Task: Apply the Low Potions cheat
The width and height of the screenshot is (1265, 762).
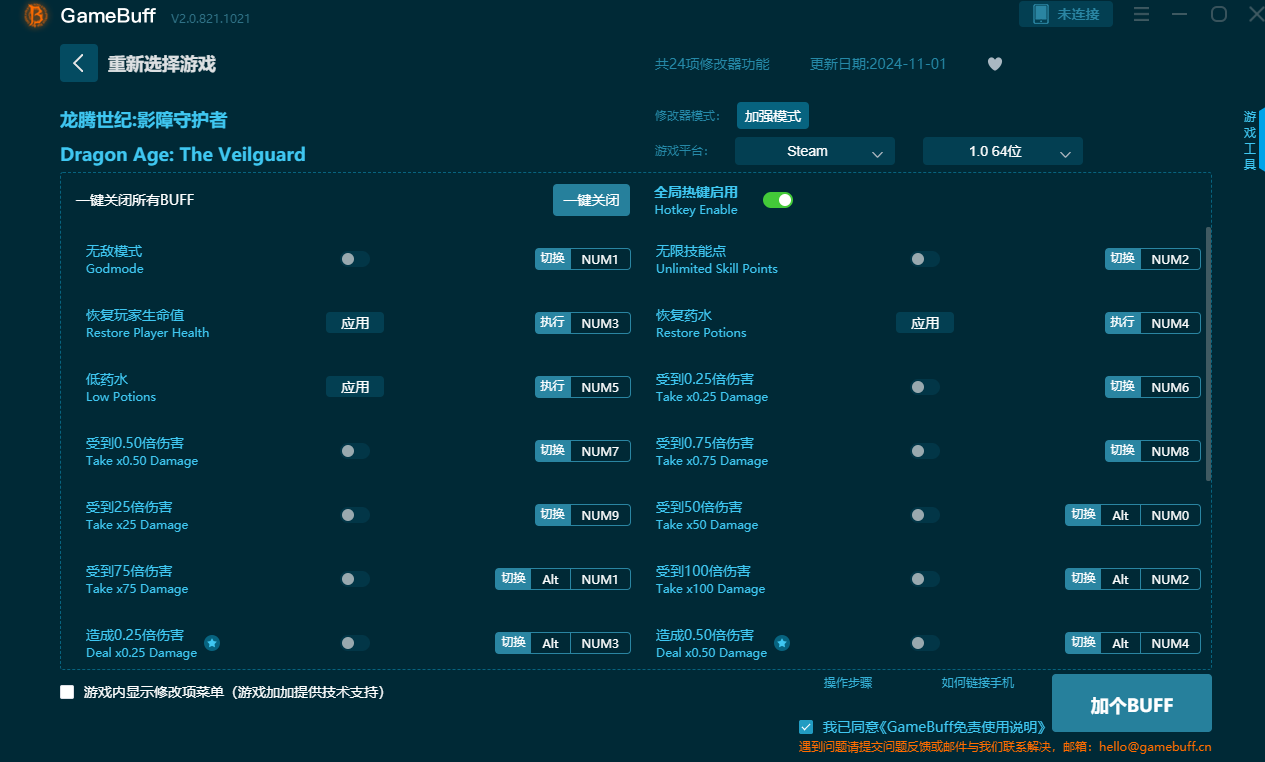Action: pos(355,387)
